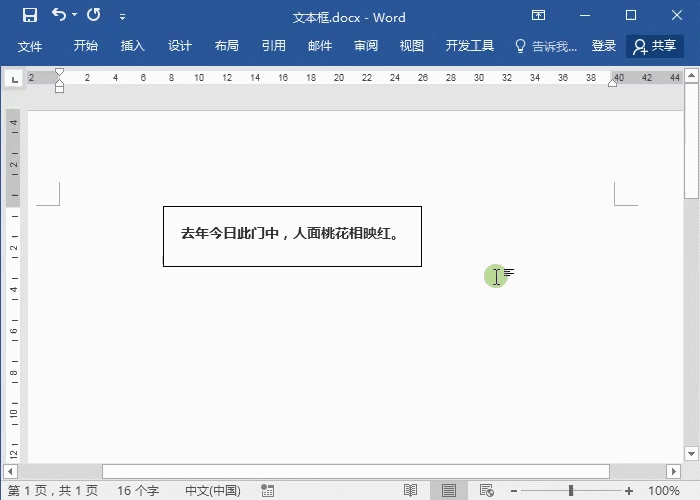Switch to the 开始 tab

pos(86,46)
